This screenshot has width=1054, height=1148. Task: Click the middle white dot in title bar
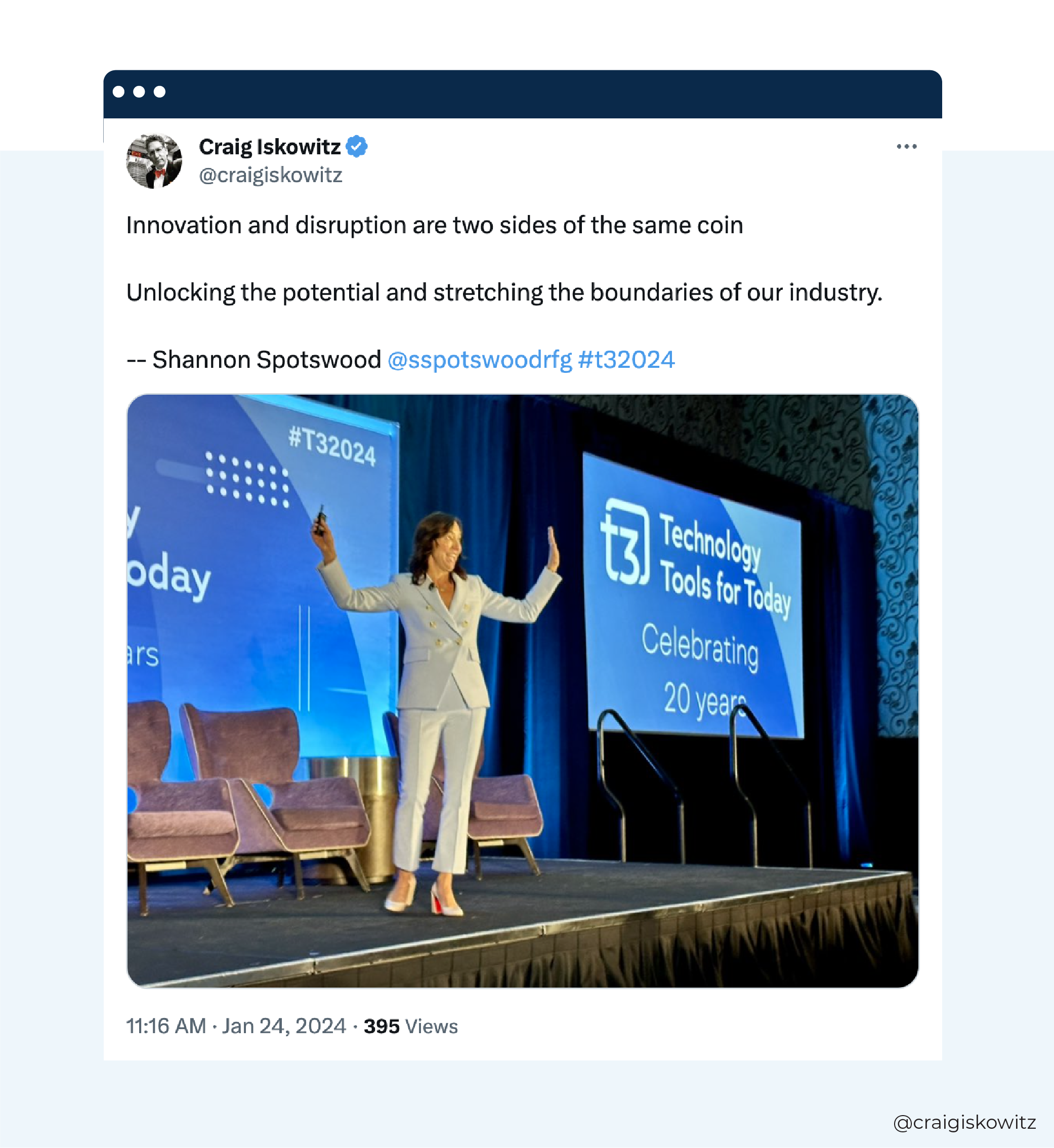click(139, 92)
